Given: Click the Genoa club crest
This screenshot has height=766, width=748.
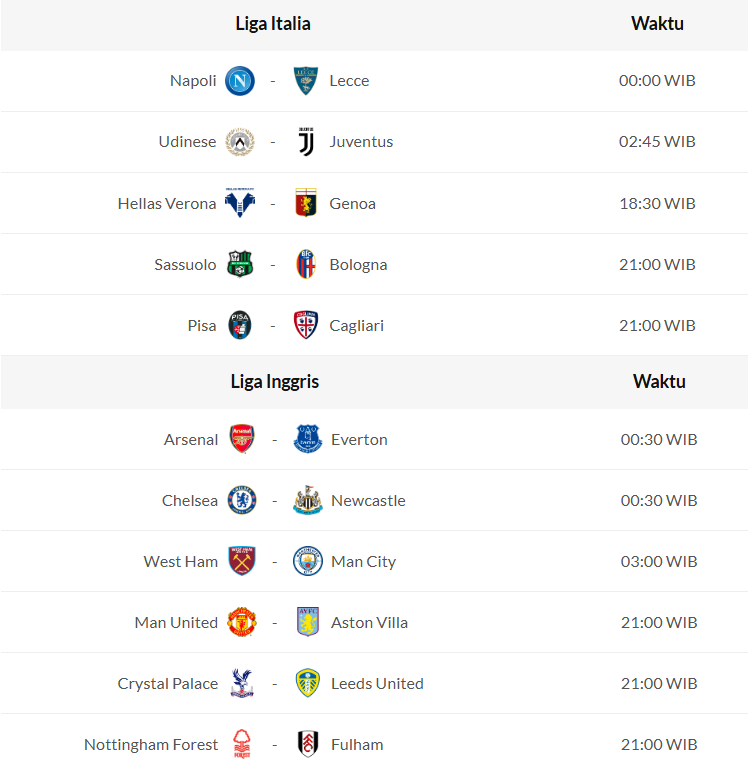Looking at the screenshot, I should click(306, 204).
